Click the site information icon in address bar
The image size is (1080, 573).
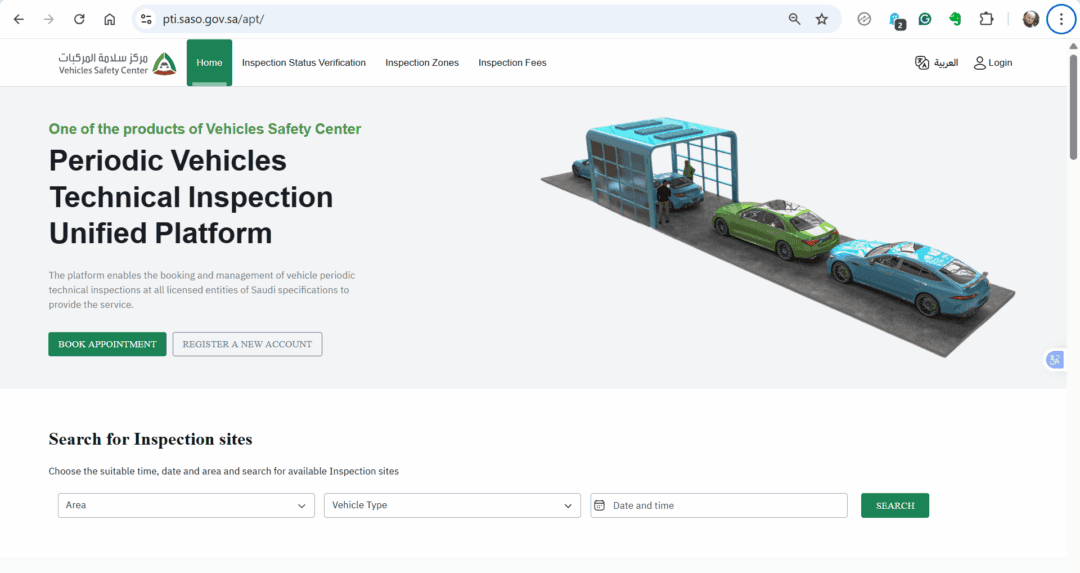tap(146, 19)
